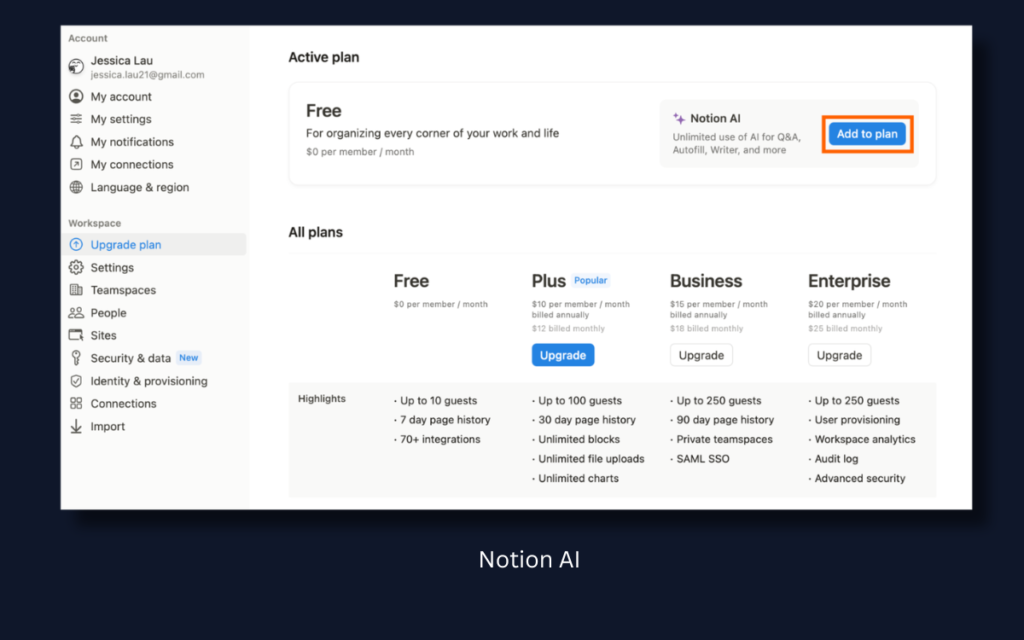Screen dimensions: 1024x640
Task: Click the Notion AI sparkle icon
Action: click(678, 117)
